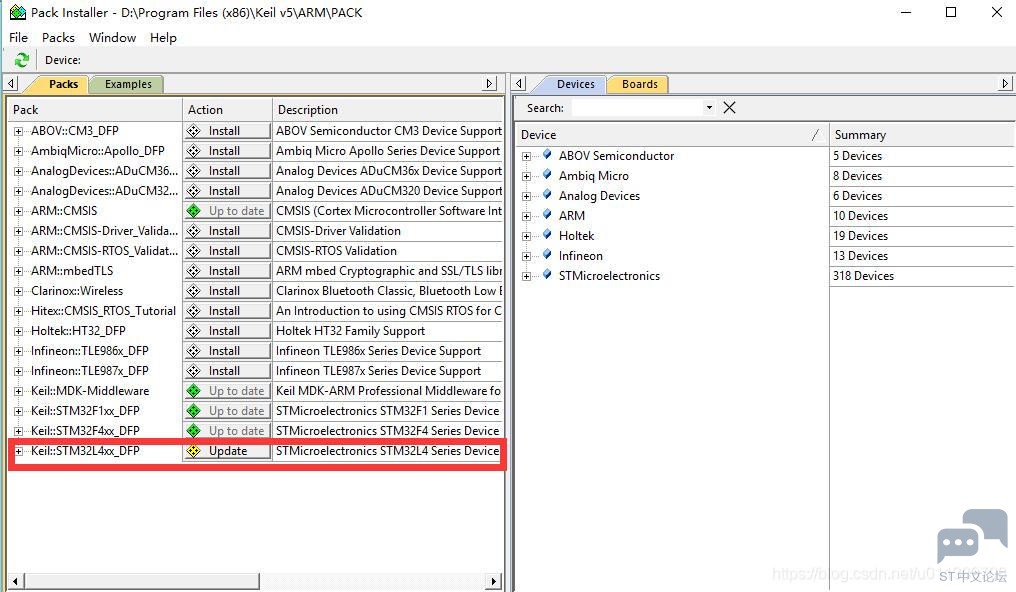Switch to the Examples tab

point(128,84)
